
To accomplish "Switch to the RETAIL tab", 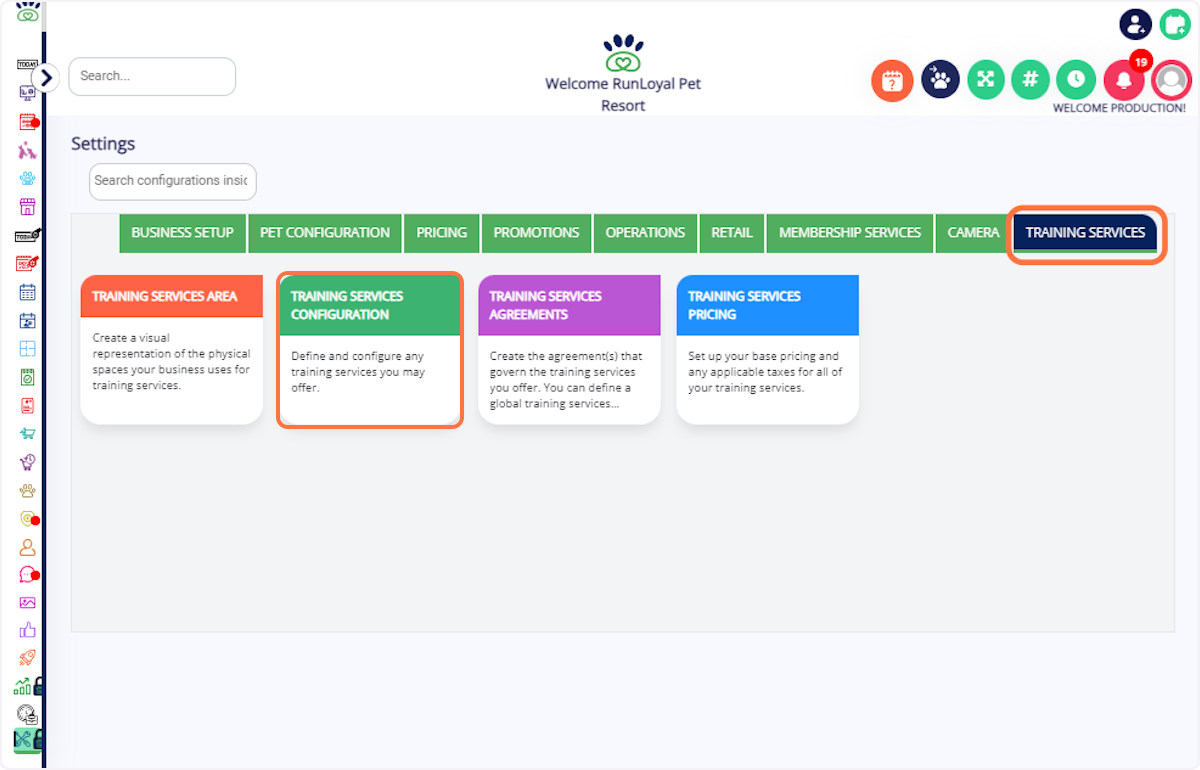I will [x=731, y=232].
